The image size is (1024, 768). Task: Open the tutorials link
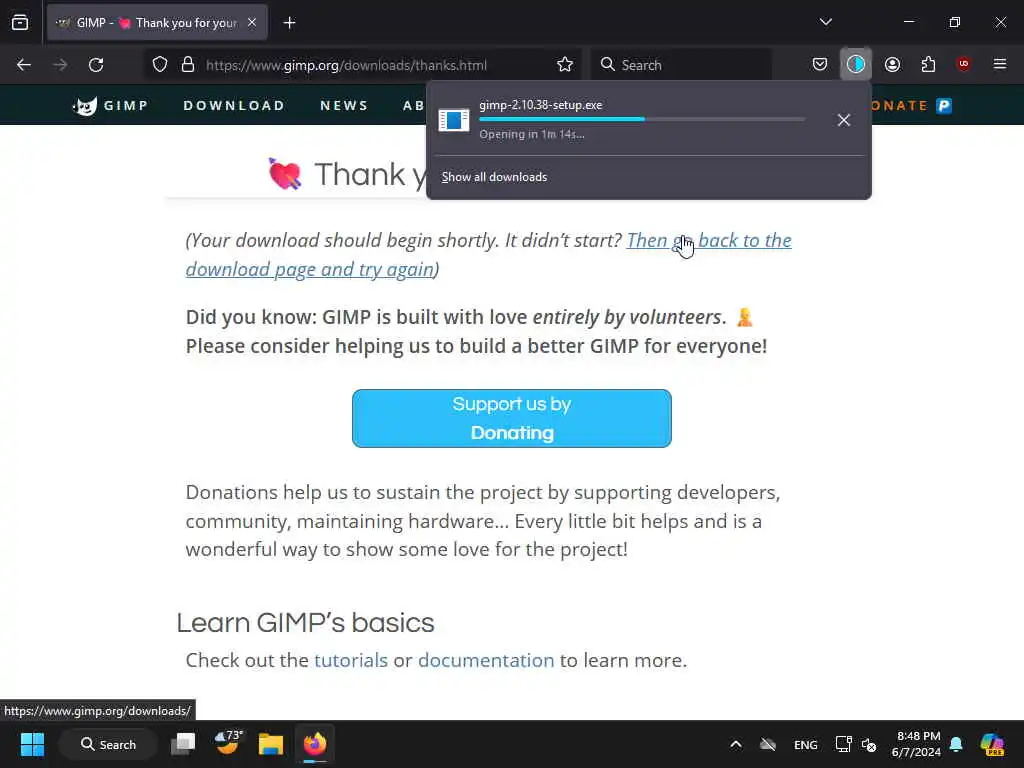(351, 660)
